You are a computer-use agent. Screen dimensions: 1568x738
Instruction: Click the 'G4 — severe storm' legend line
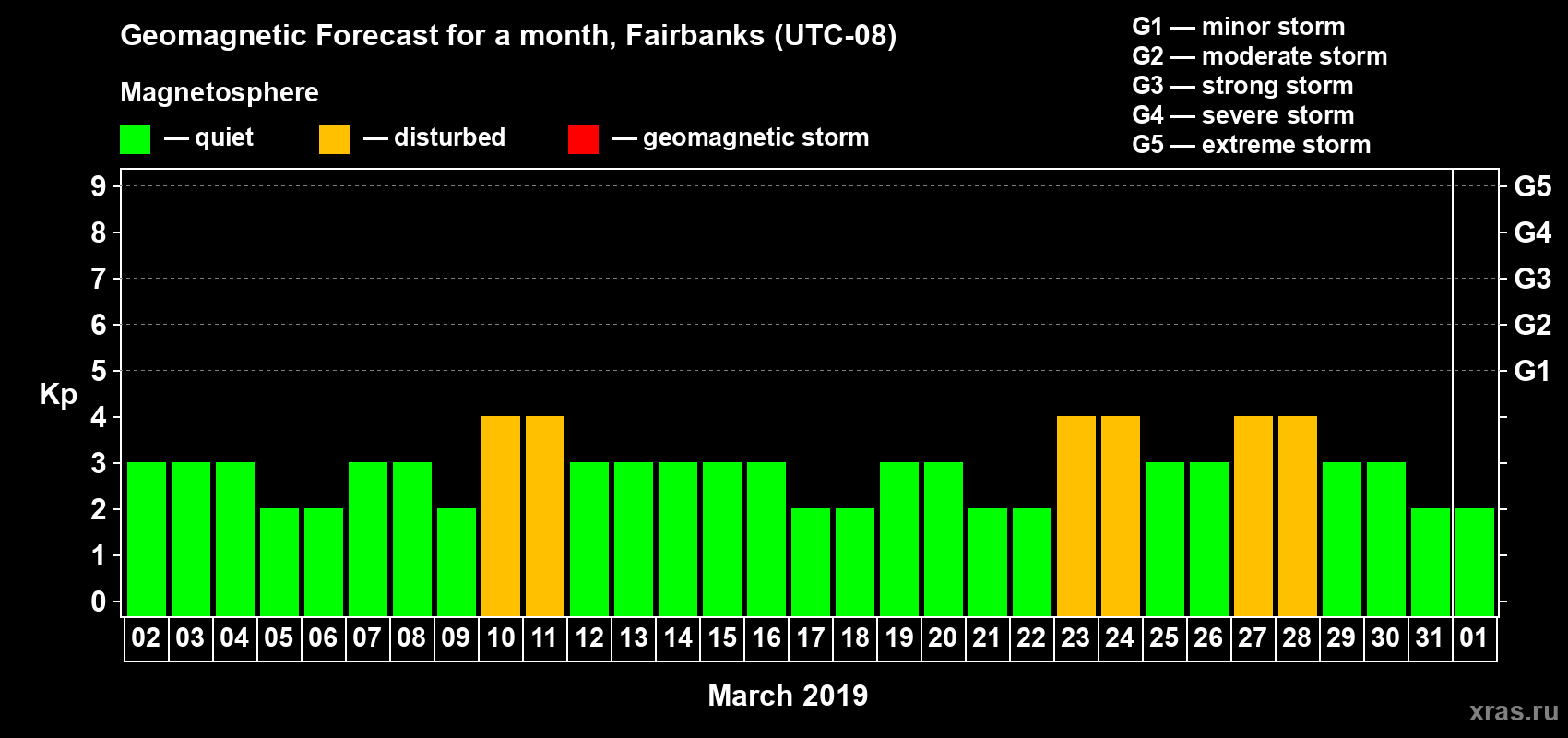tap(1243, 114)
